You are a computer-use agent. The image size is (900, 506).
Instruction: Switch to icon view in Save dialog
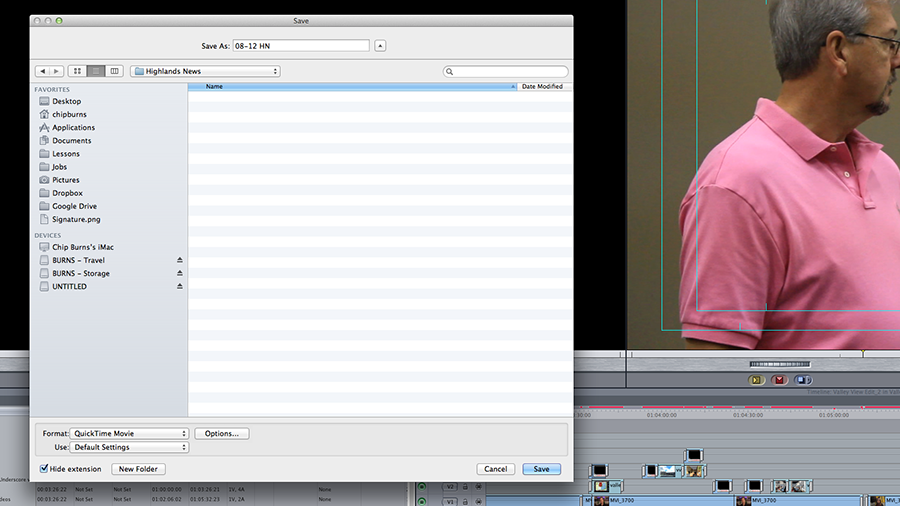pos(77,71)
